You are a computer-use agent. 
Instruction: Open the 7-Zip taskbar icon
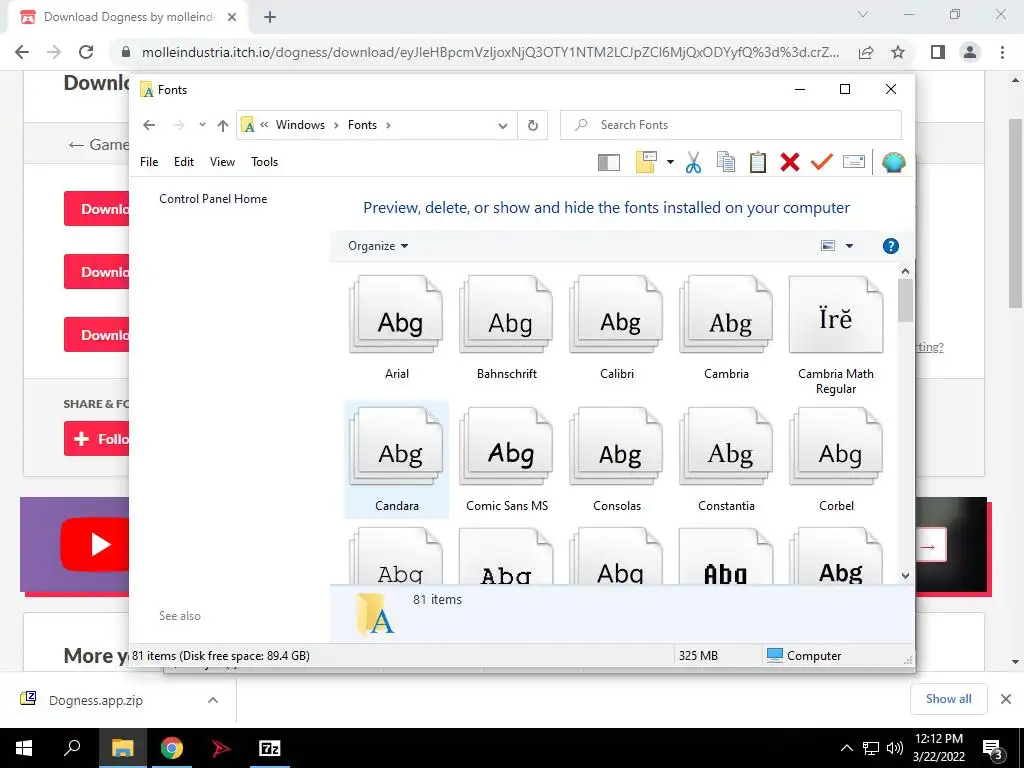click(x=270, y=748)
